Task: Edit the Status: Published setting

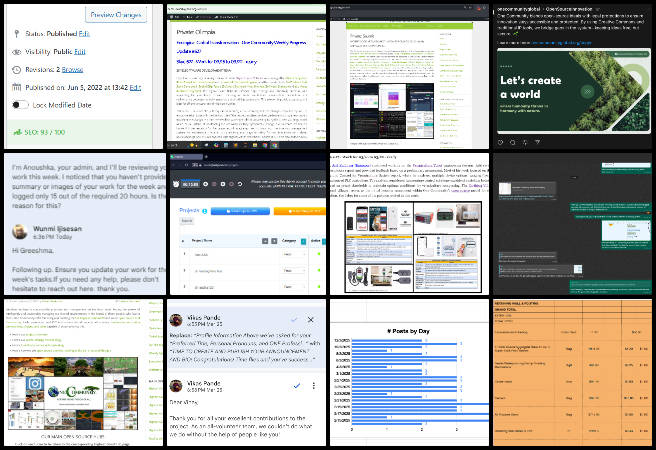Action: click(x=84, y=33)
